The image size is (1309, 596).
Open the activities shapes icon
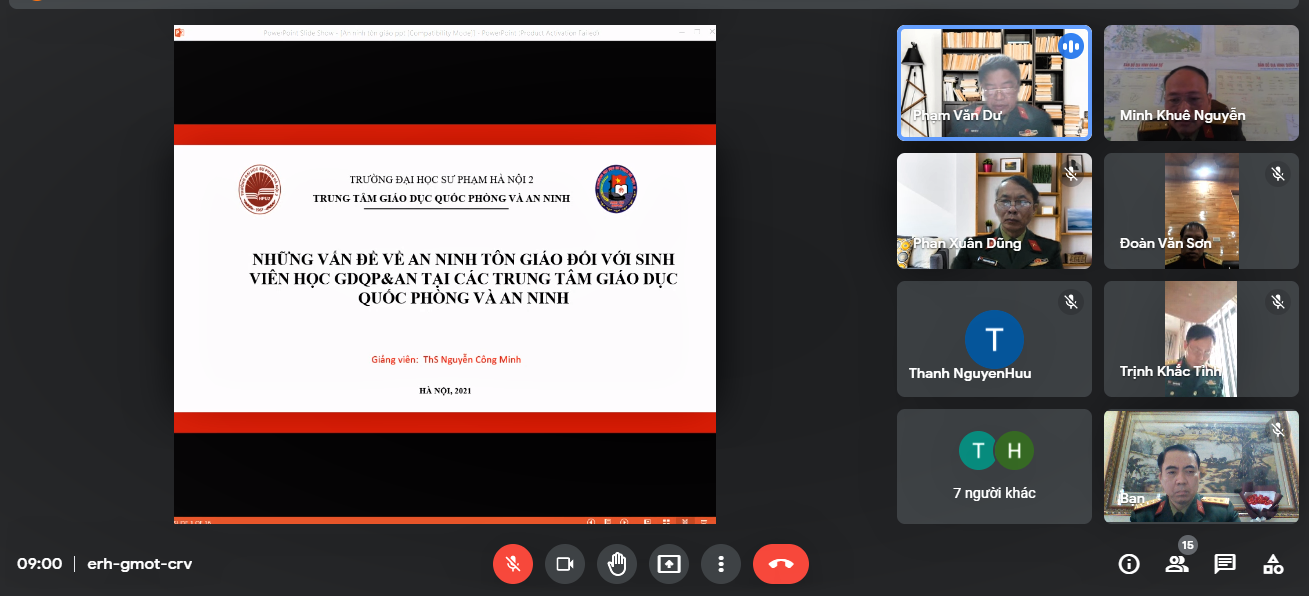[1273, 564]
